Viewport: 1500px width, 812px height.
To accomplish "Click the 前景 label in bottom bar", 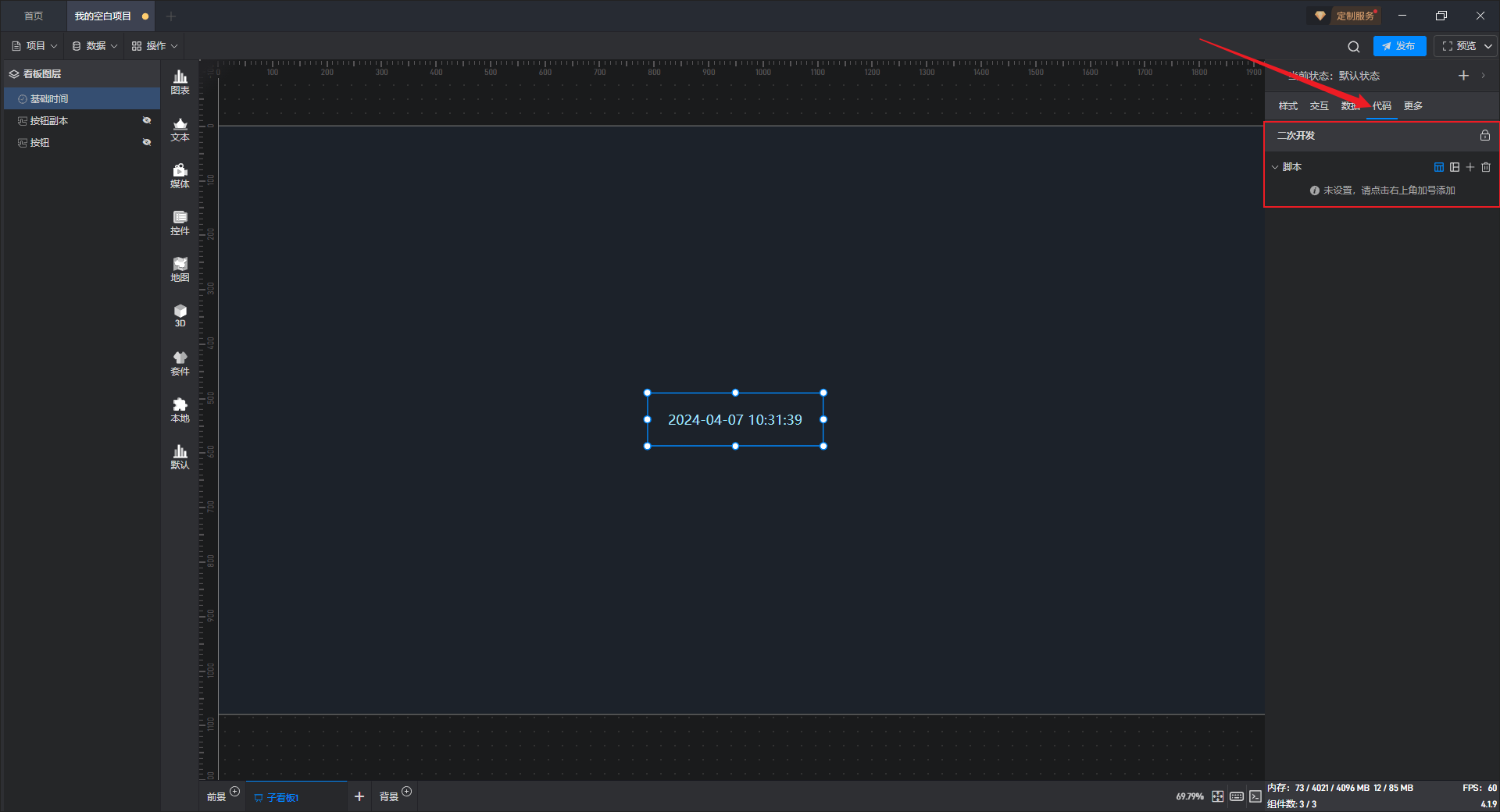I will coord(216,797).
